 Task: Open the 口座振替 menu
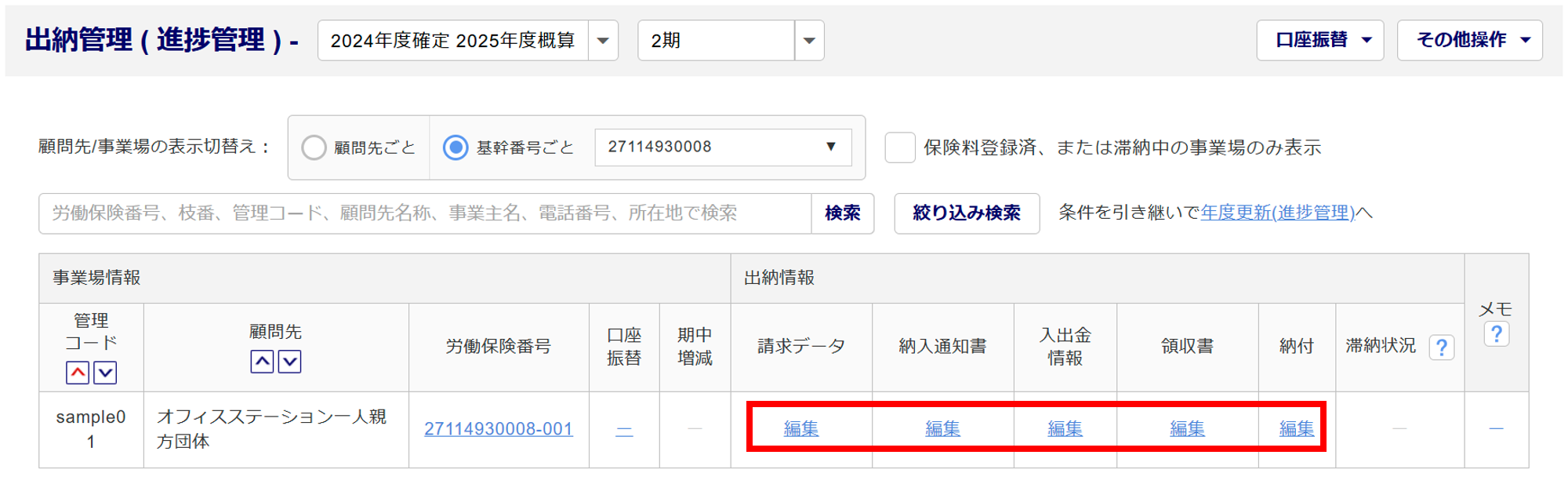pyautogui.click(x=1320, y=40)
